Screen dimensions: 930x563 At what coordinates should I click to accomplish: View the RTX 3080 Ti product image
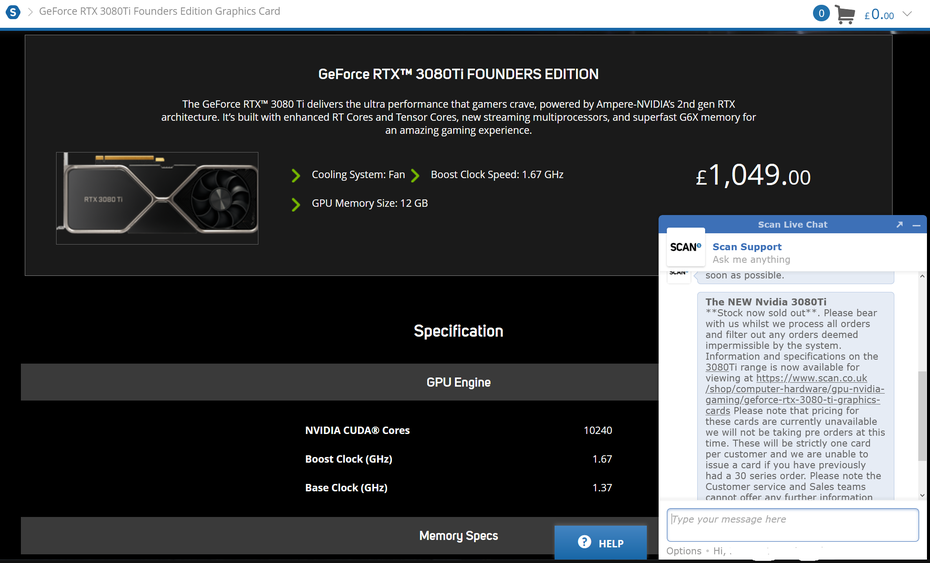[157, 198]
